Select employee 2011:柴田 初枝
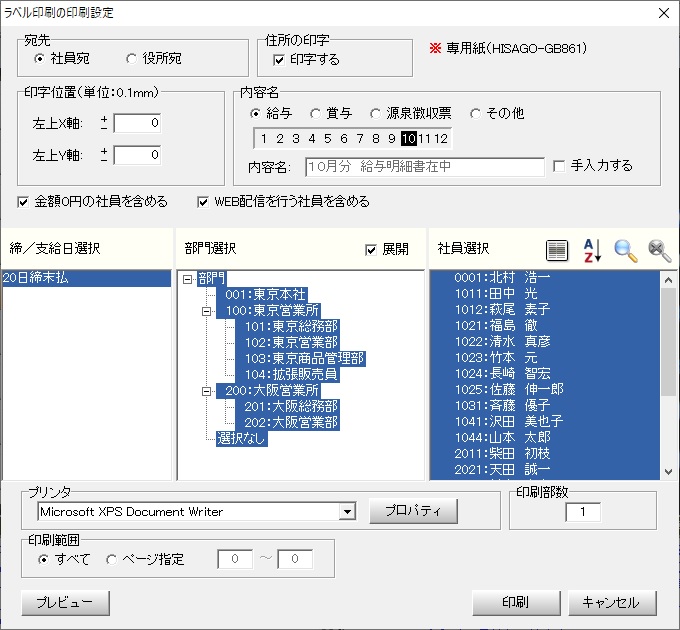 545,454
